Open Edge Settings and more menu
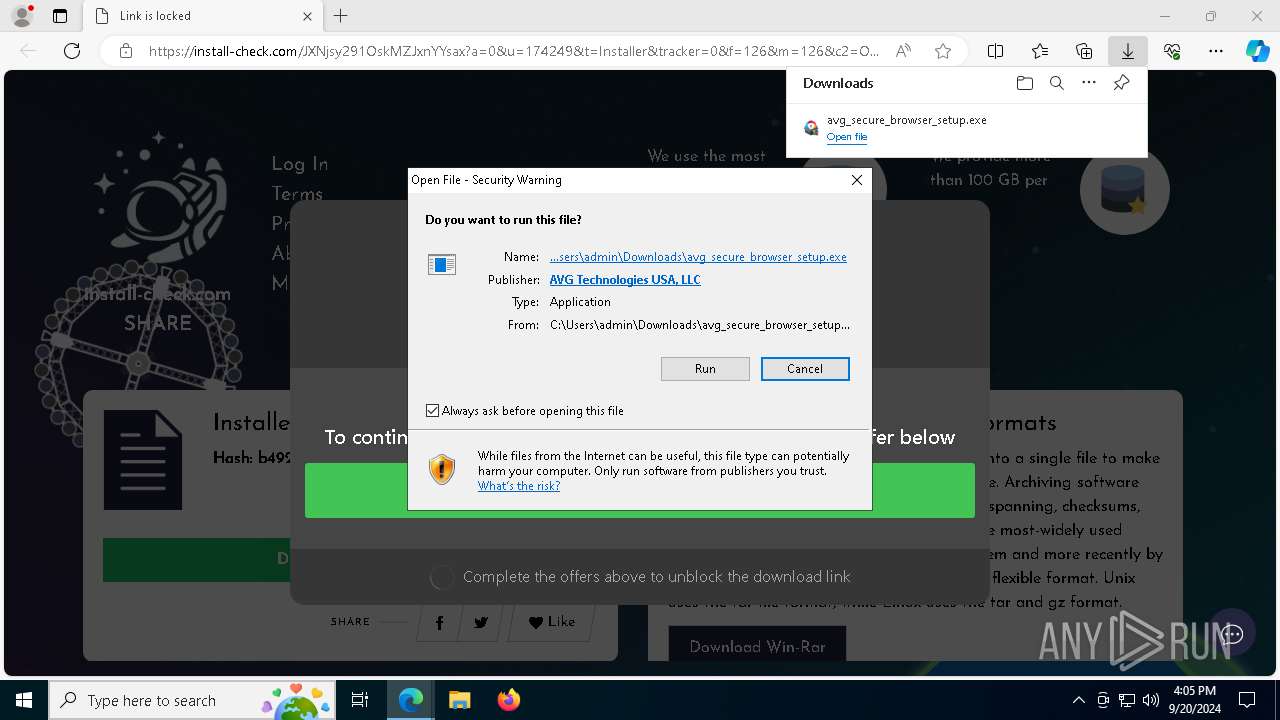This screenshot has height=720, width=1280. (1215, 51)
